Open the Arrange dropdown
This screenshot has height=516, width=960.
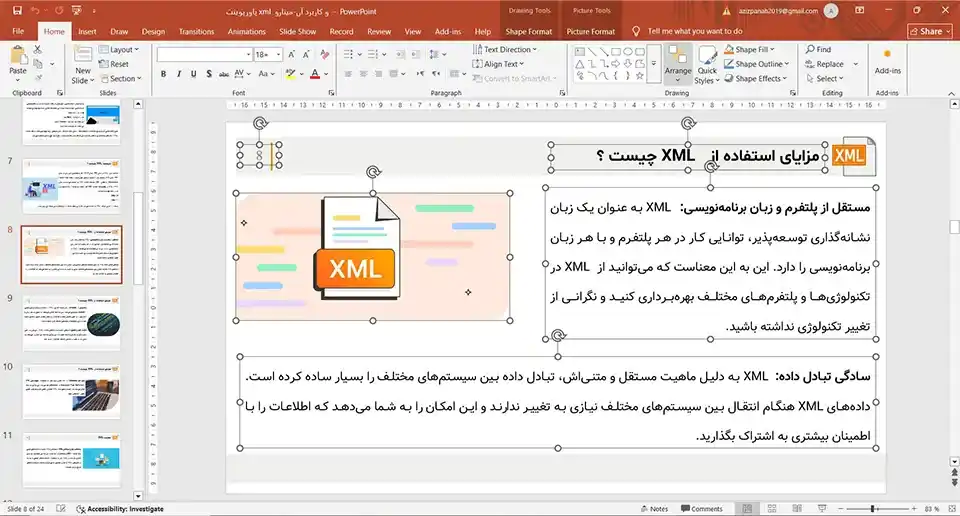click(x=678, y=64)
